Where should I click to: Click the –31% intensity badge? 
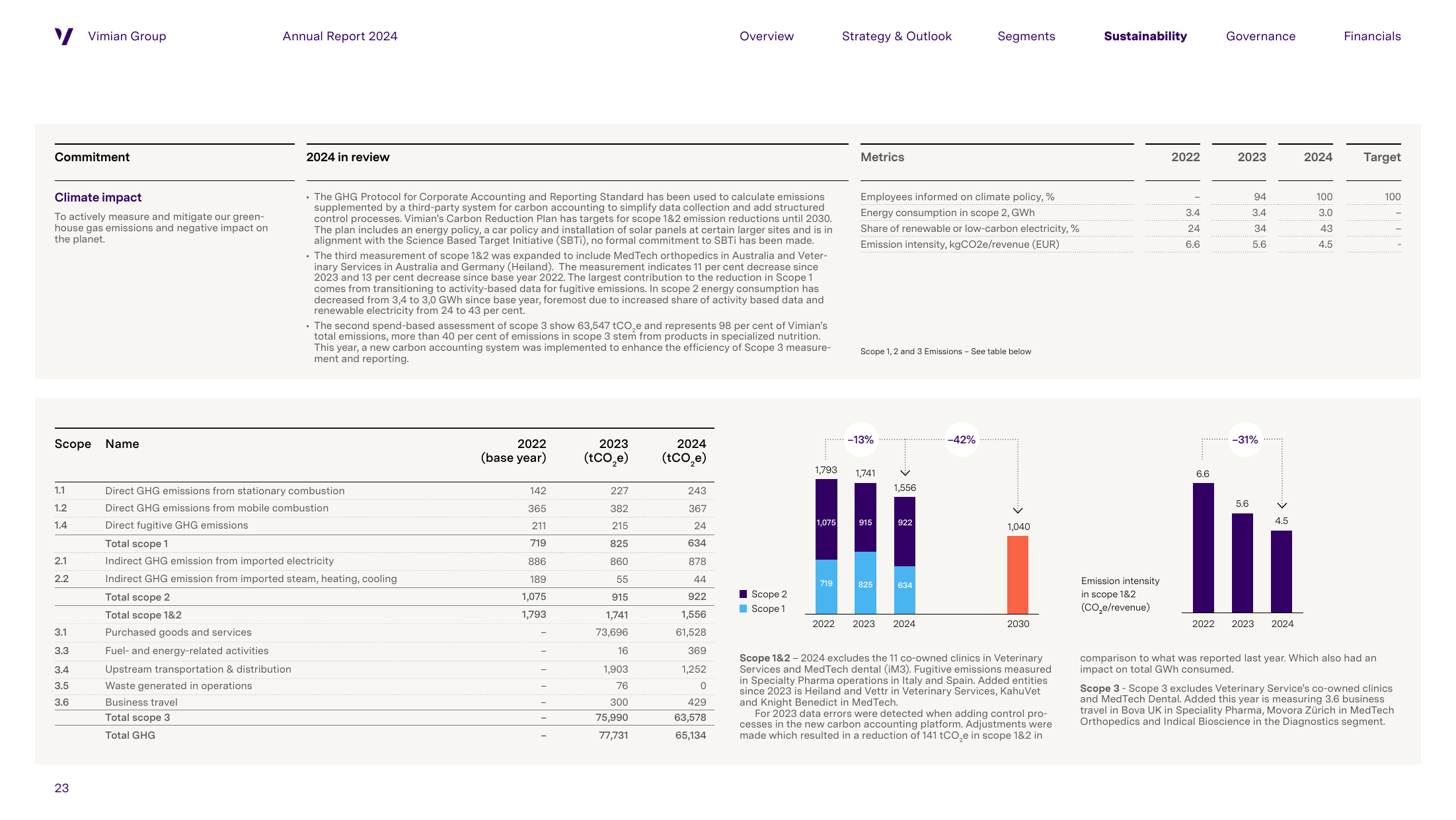pyautogui.click(x=1245, y=440)
